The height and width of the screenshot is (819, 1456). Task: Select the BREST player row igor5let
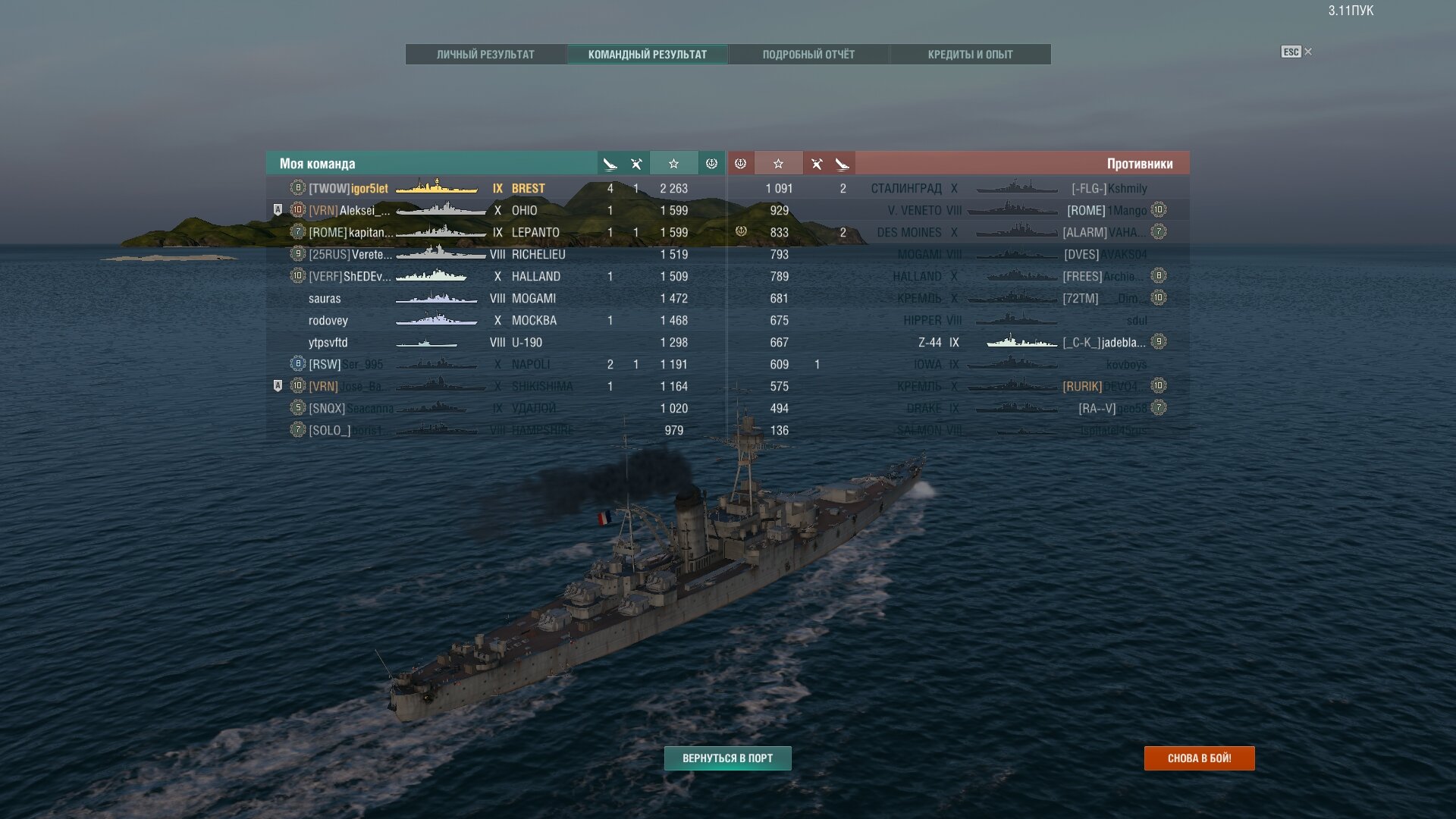click(495, 188)
